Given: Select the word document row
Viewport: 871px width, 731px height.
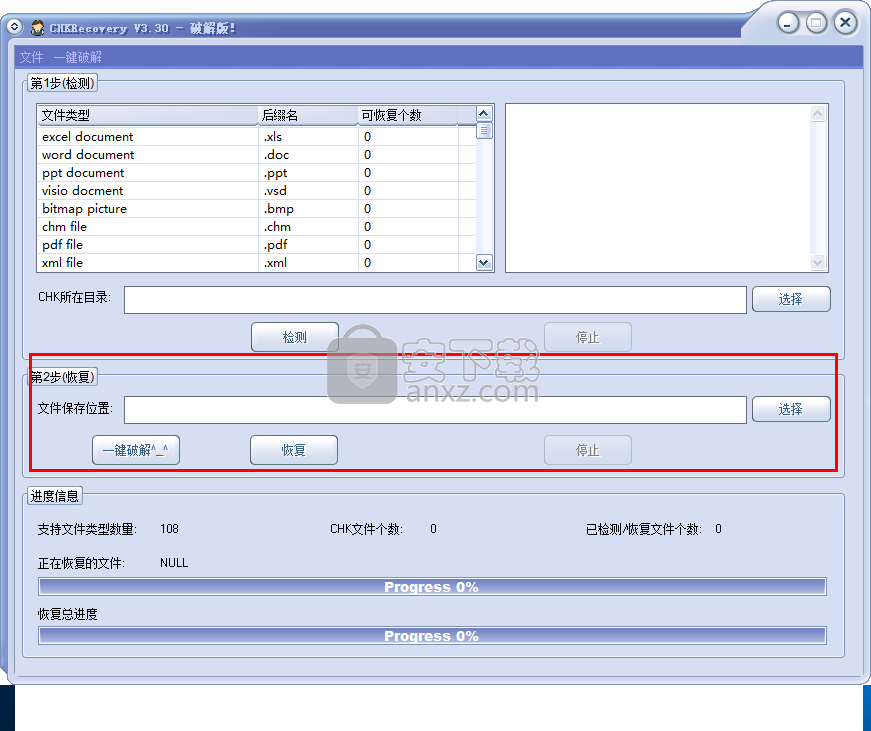Looking at the screenshot, I should 257,154.
